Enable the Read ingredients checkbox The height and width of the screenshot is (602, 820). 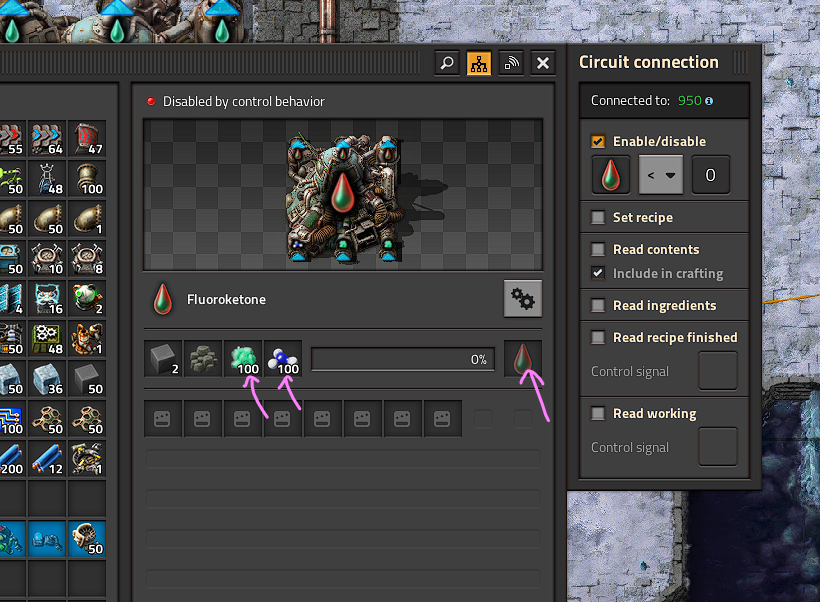[598, 305]
